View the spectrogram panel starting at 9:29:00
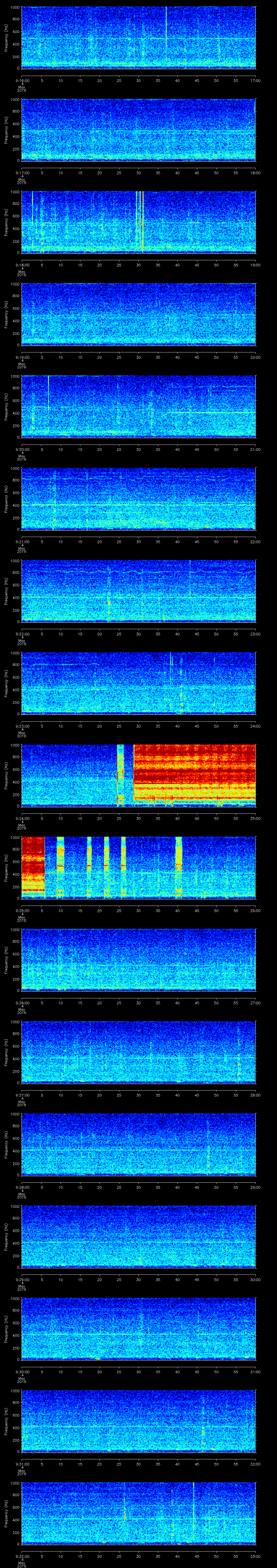The height and width of the screenshot is (1568, 277). (x=138, y=1237)
